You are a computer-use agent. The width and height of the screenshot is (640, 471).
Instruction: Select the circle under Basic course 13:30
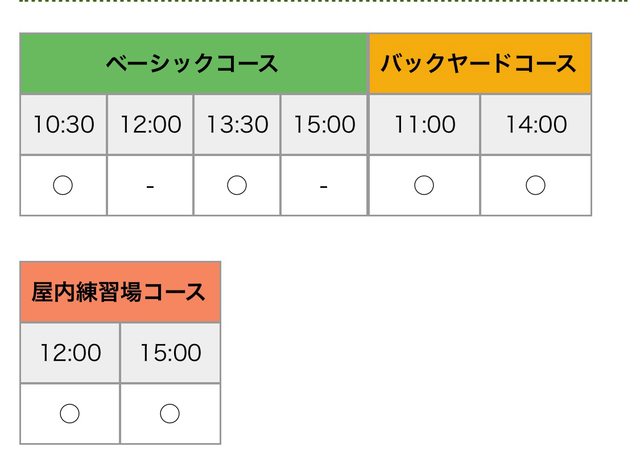[x=237, y=185]
